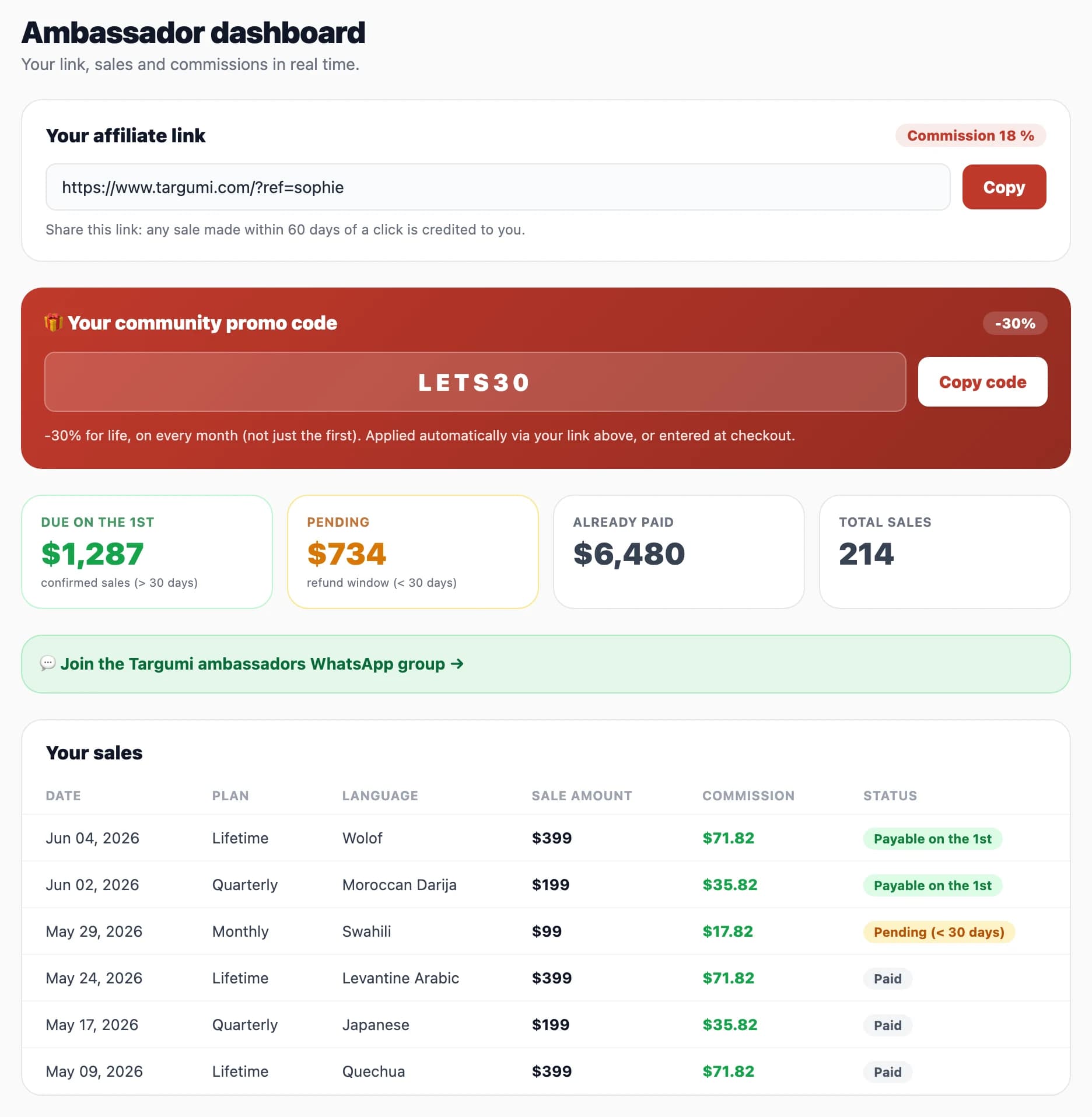Select the Jun 04, 2026 date cell

coord(92,838)
